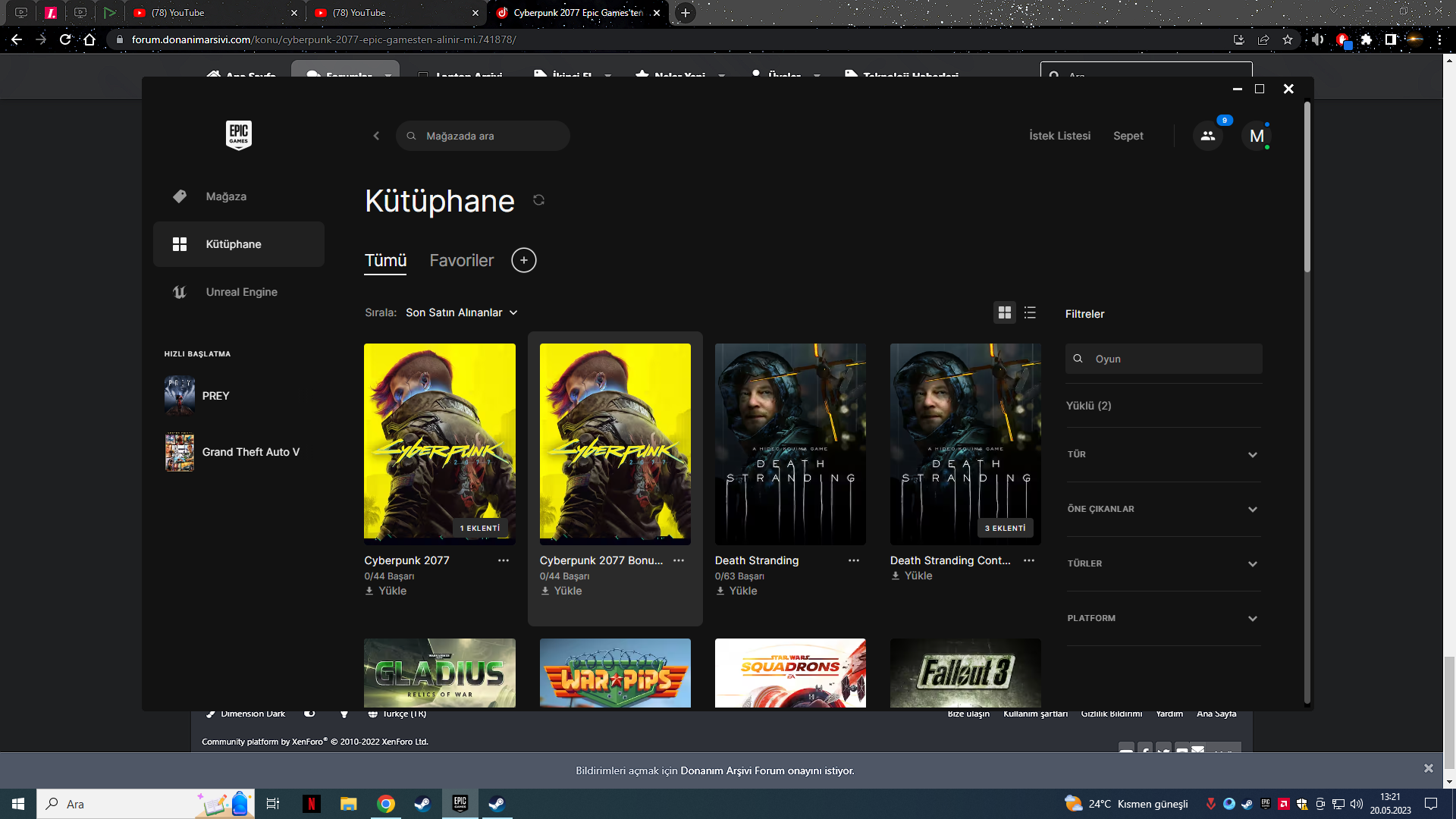Screen dimensions: 1456x819
Task: Open options for Death Stranding Content card
Action: tap(1029, 560)
